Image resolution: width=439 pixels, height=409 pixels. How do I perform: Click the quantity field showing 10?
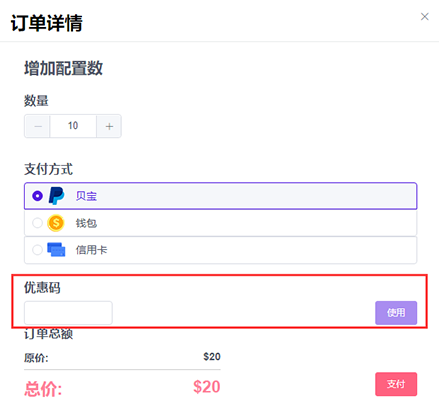coord(73,126)
